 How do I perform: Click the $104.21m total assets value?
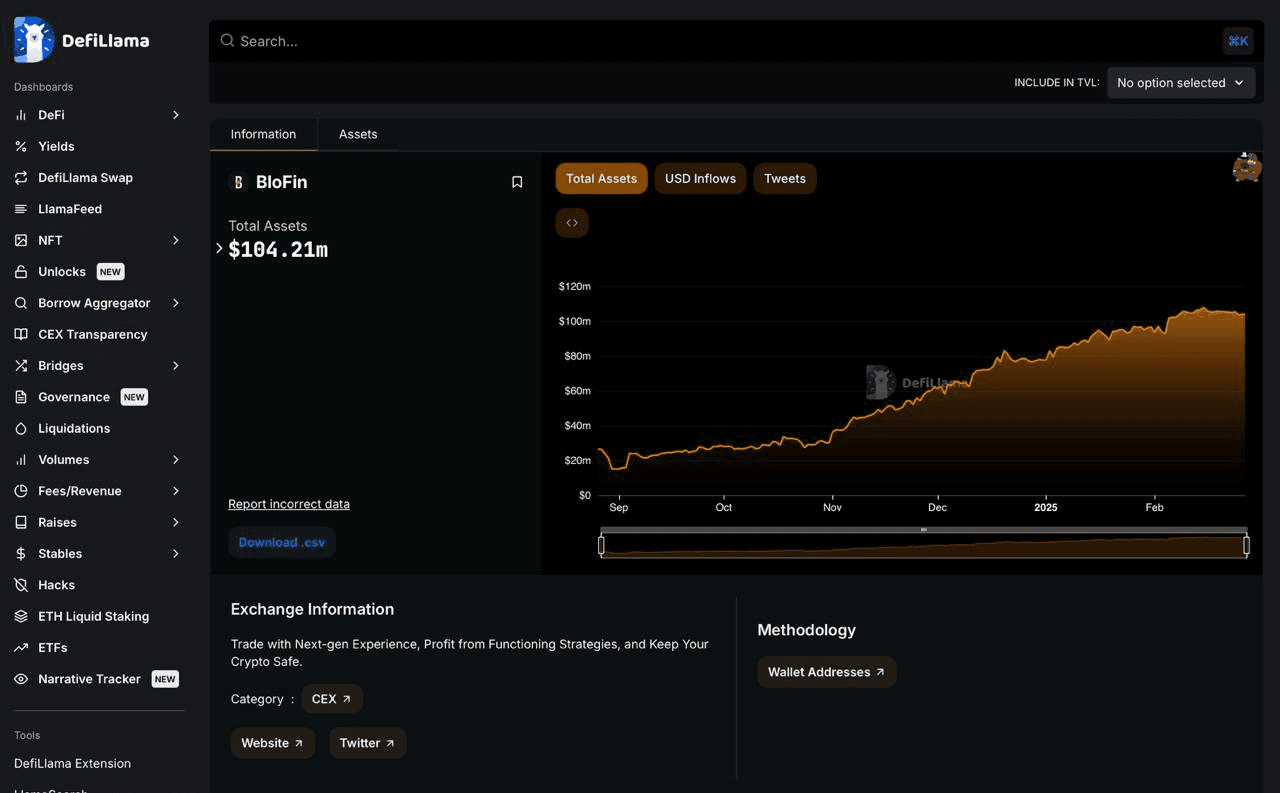(278, 250)
